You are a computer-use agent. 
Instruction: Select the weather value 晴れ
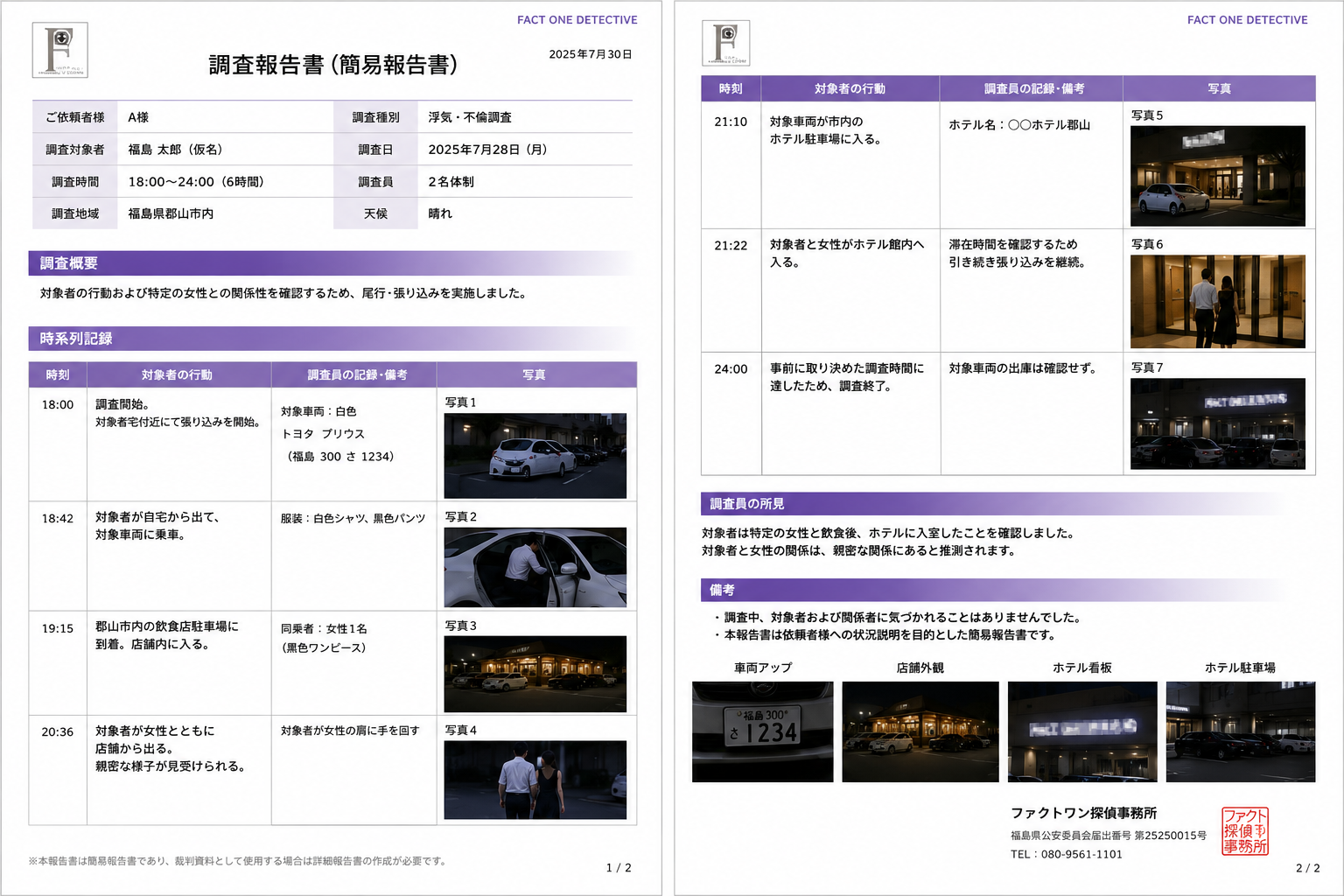tap(440, 213)
